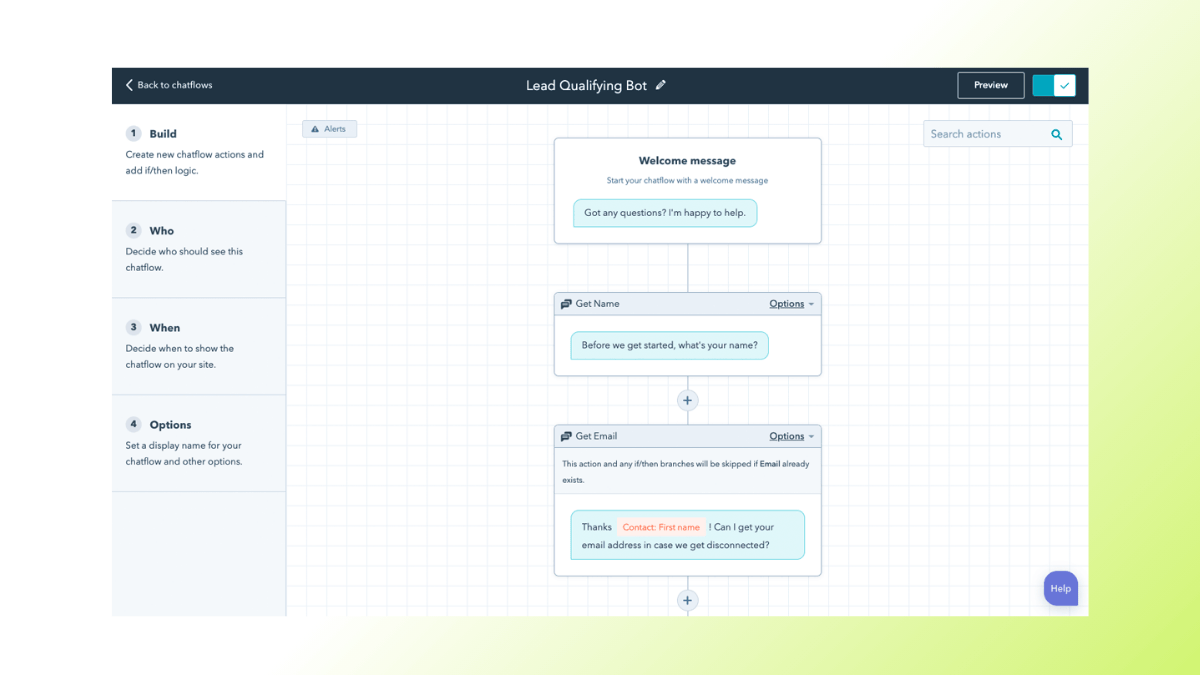Select the Contact: First name token
The width and height of the screenshot is (1200, 675).
(660, 527)
